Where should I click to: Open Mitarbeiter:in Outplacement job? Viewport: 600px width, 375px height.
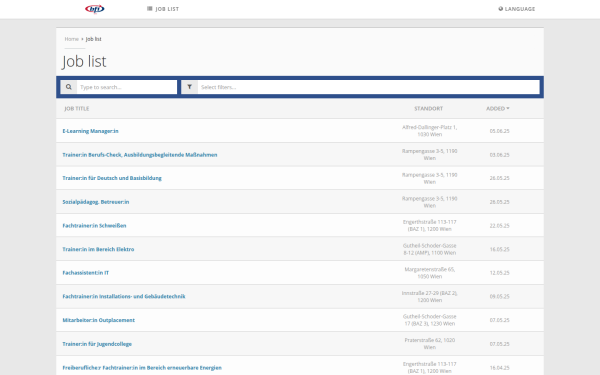click(99, 320)
